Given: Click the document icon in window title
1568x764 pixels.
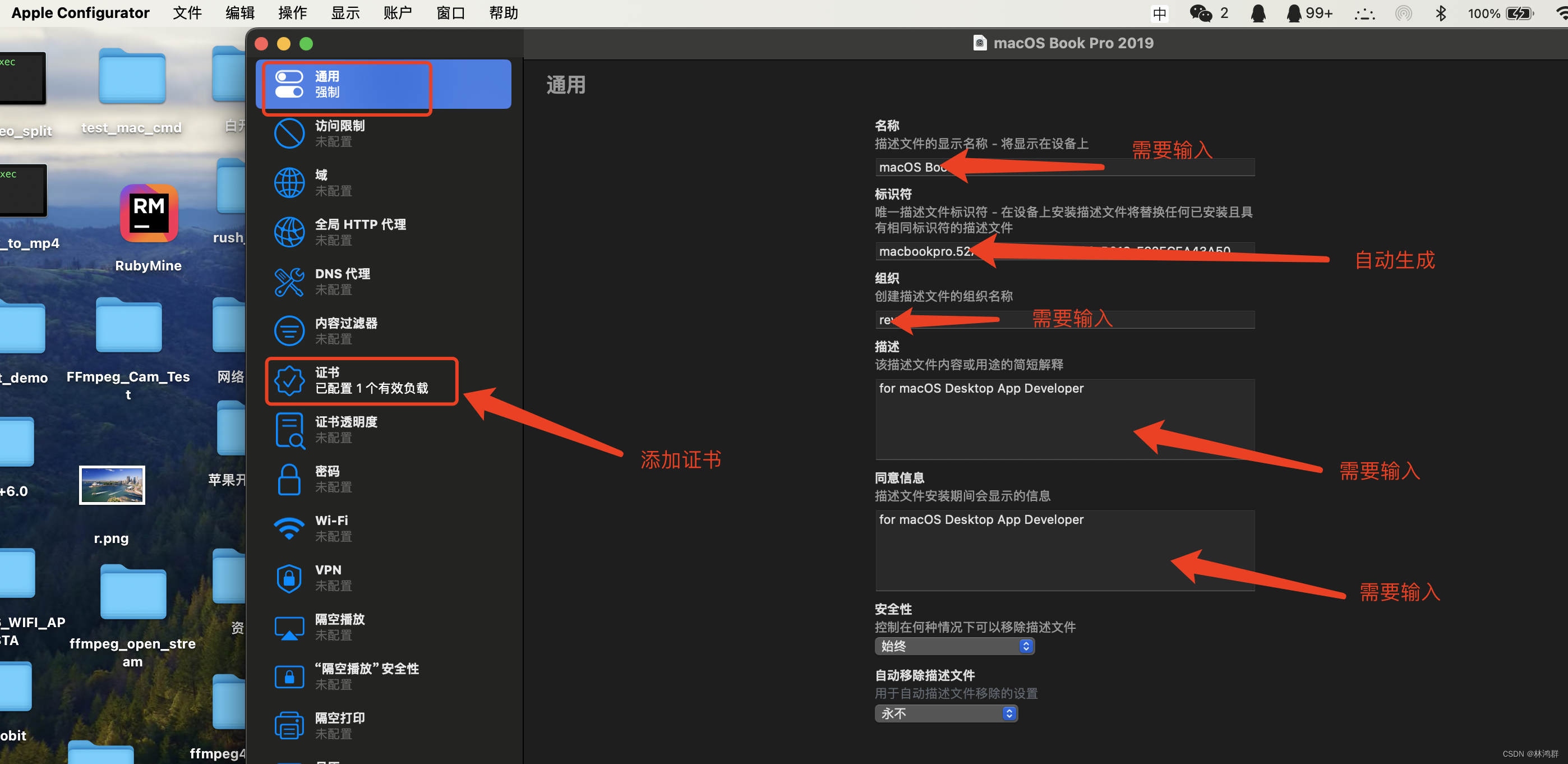Looking at the screenshot, I should (979, 43).
